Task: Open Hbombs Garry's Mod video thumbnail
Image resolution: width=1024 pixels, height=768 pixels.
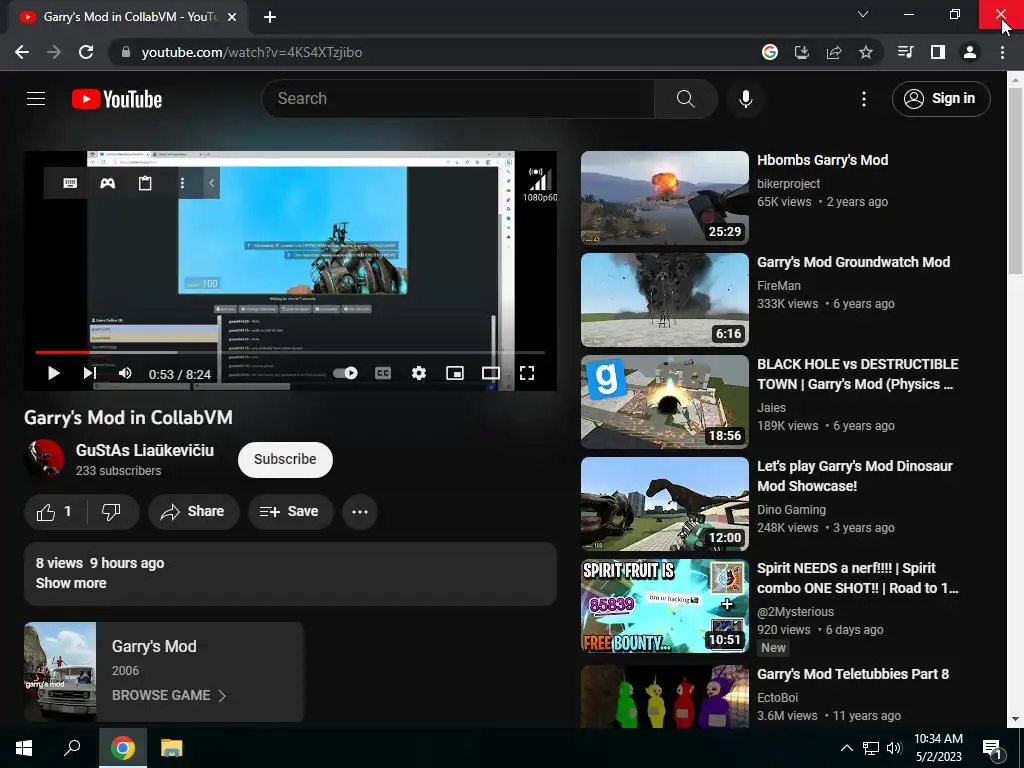Action: click(665, 198)
